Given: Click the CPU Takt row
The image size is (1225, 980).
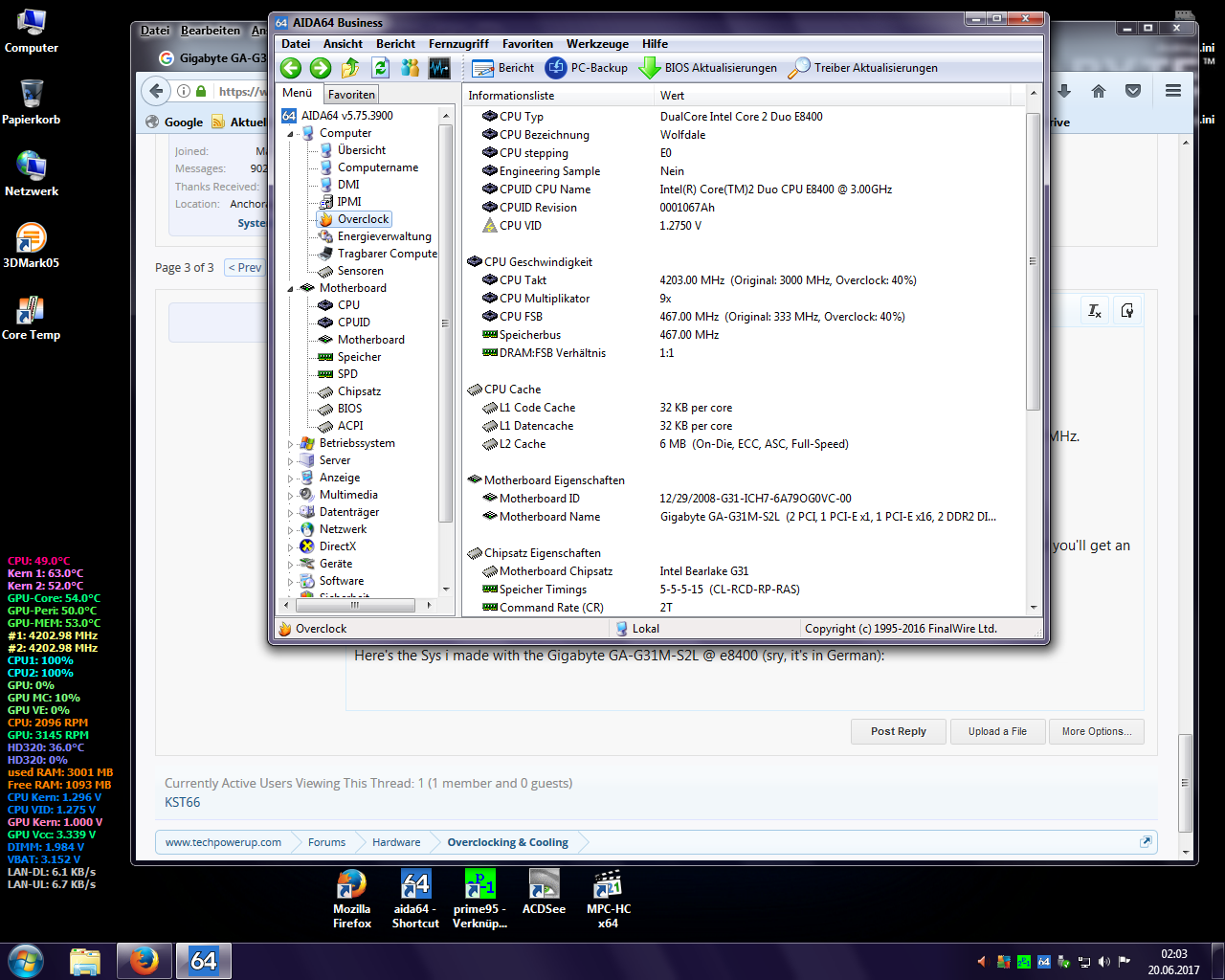Looking at the screenshot, I should 745,280.
